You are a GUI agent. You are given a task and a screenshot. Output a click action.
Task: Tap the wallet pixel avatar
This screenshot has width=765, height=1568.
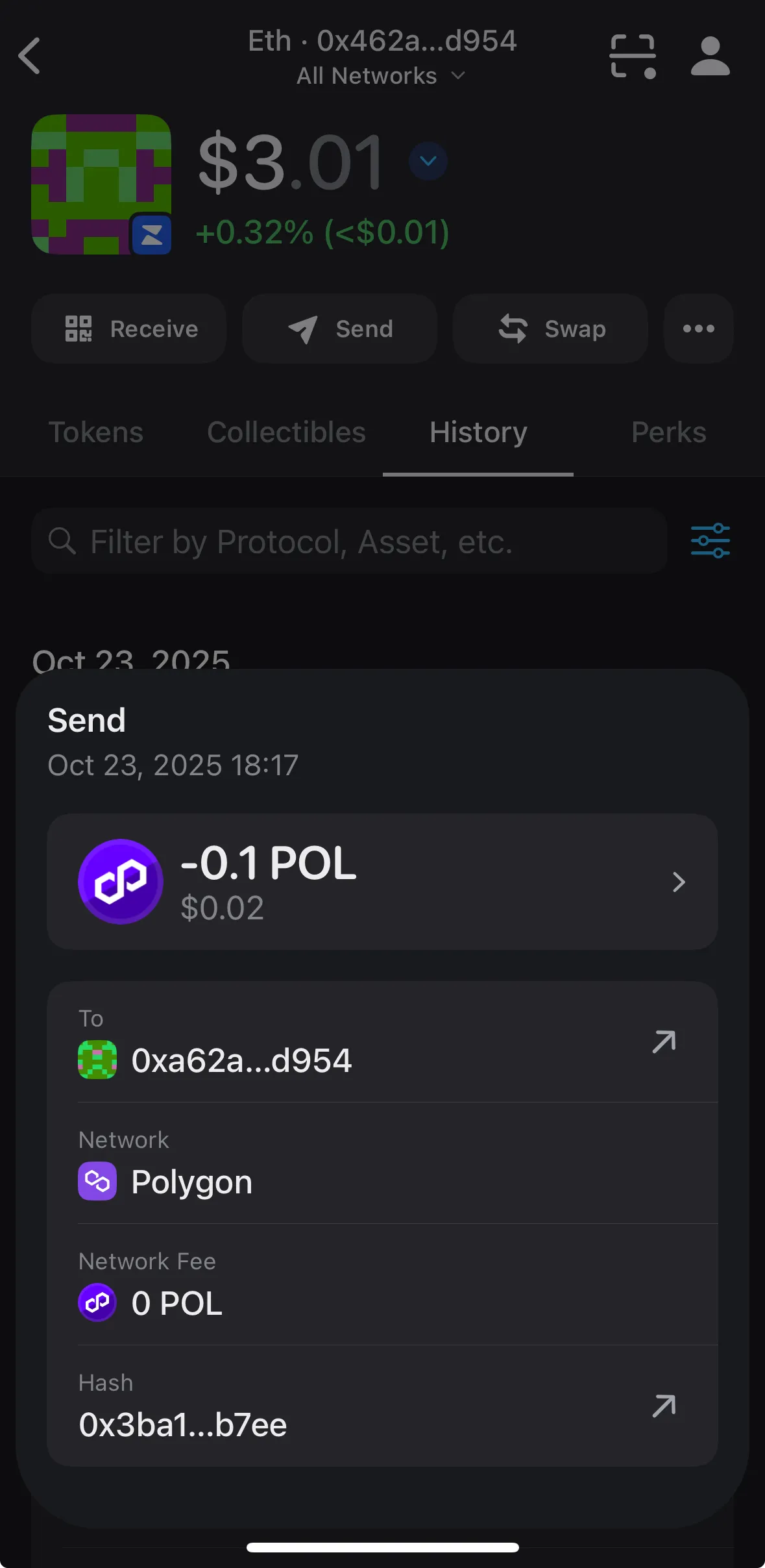101,184
